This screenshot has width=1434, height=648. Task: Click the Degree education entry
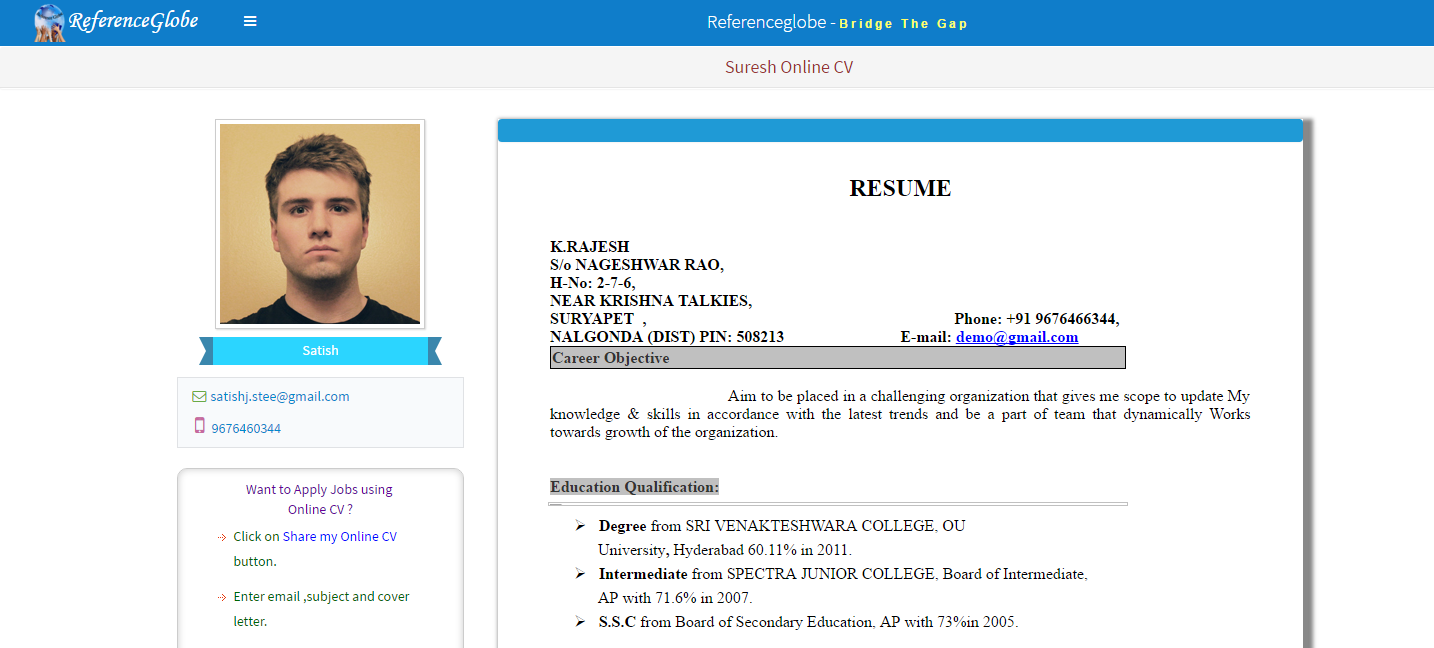(x=782, y=538)
